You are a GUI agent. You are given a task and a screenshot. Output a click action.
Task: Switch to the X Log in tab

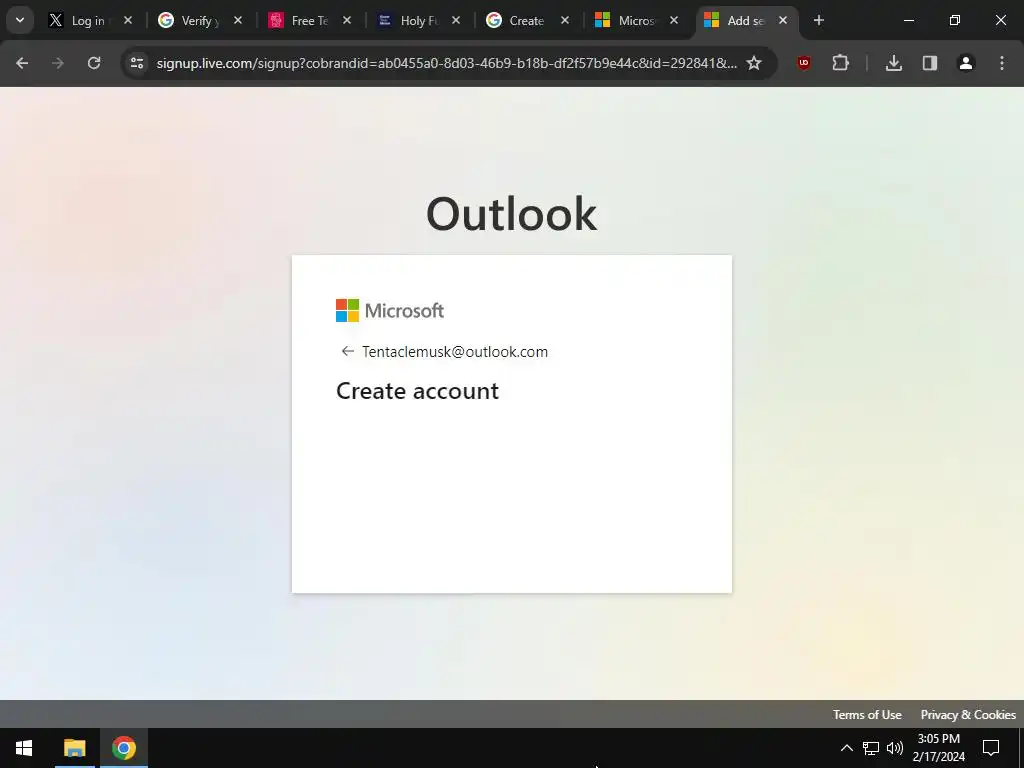pyautogui.click(x=79, y=21)
